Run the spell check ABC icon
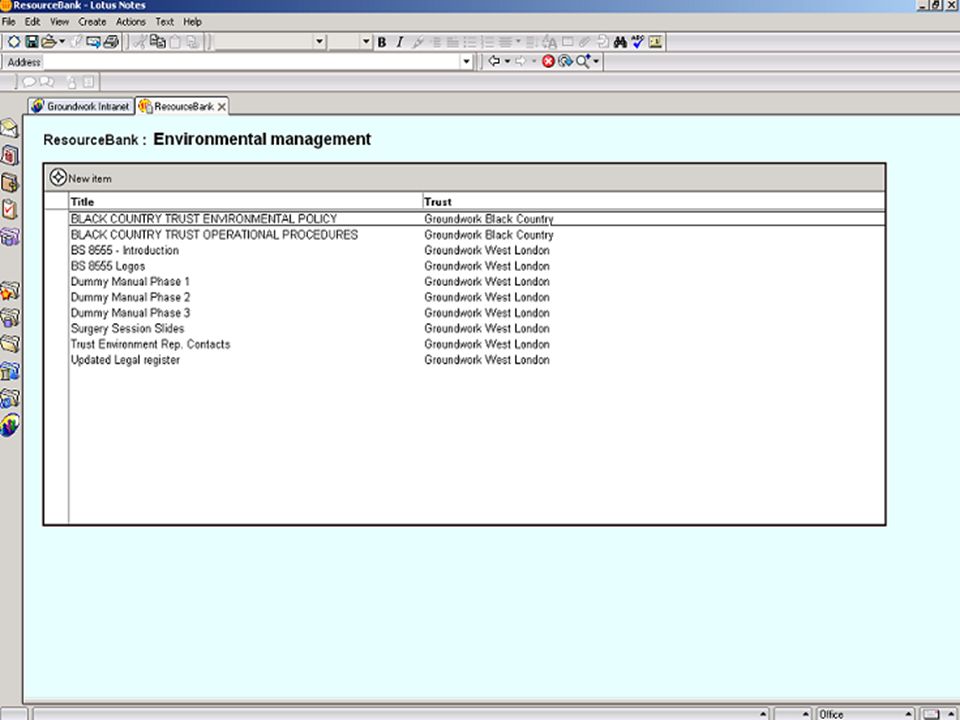This screenshot has height=720, width=960. [x=637, y=42]
